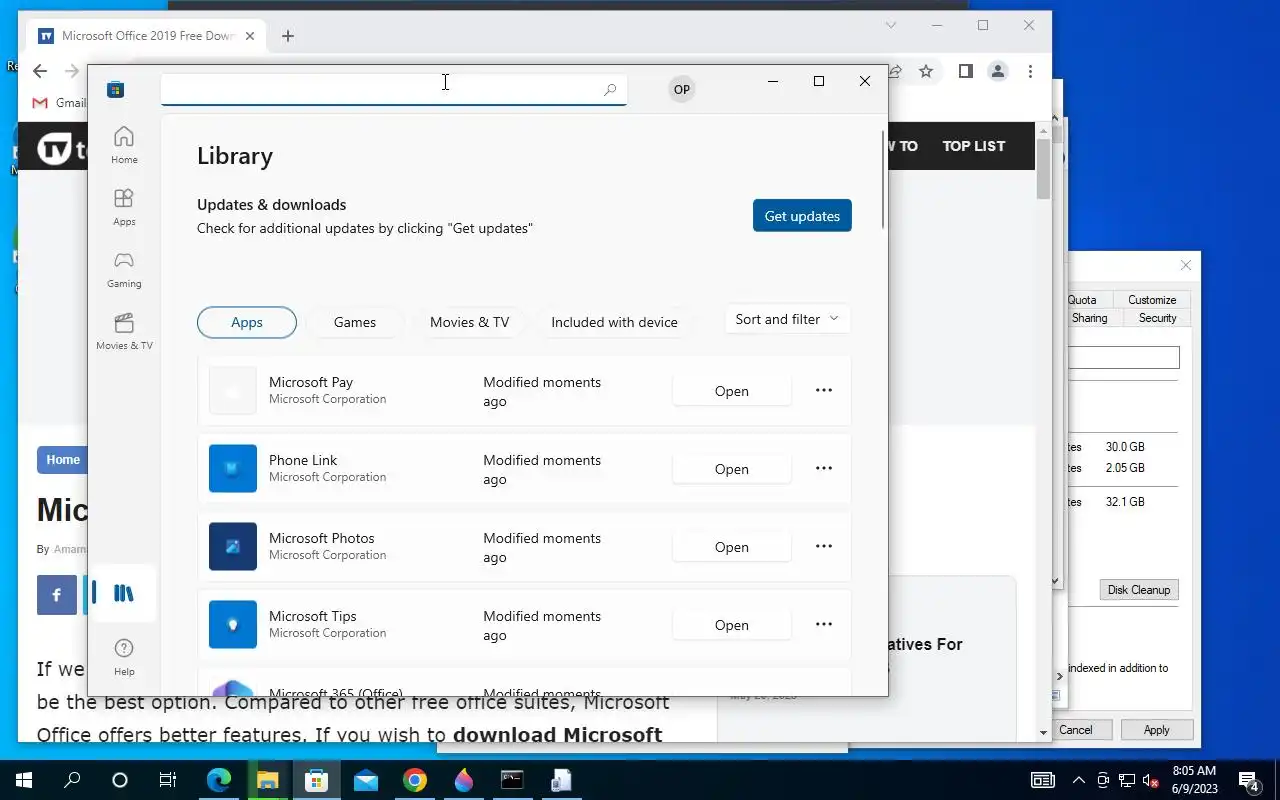Open Command Prompt from taskbar
The image size is (1280, 800).
click(x=512, y=780)
